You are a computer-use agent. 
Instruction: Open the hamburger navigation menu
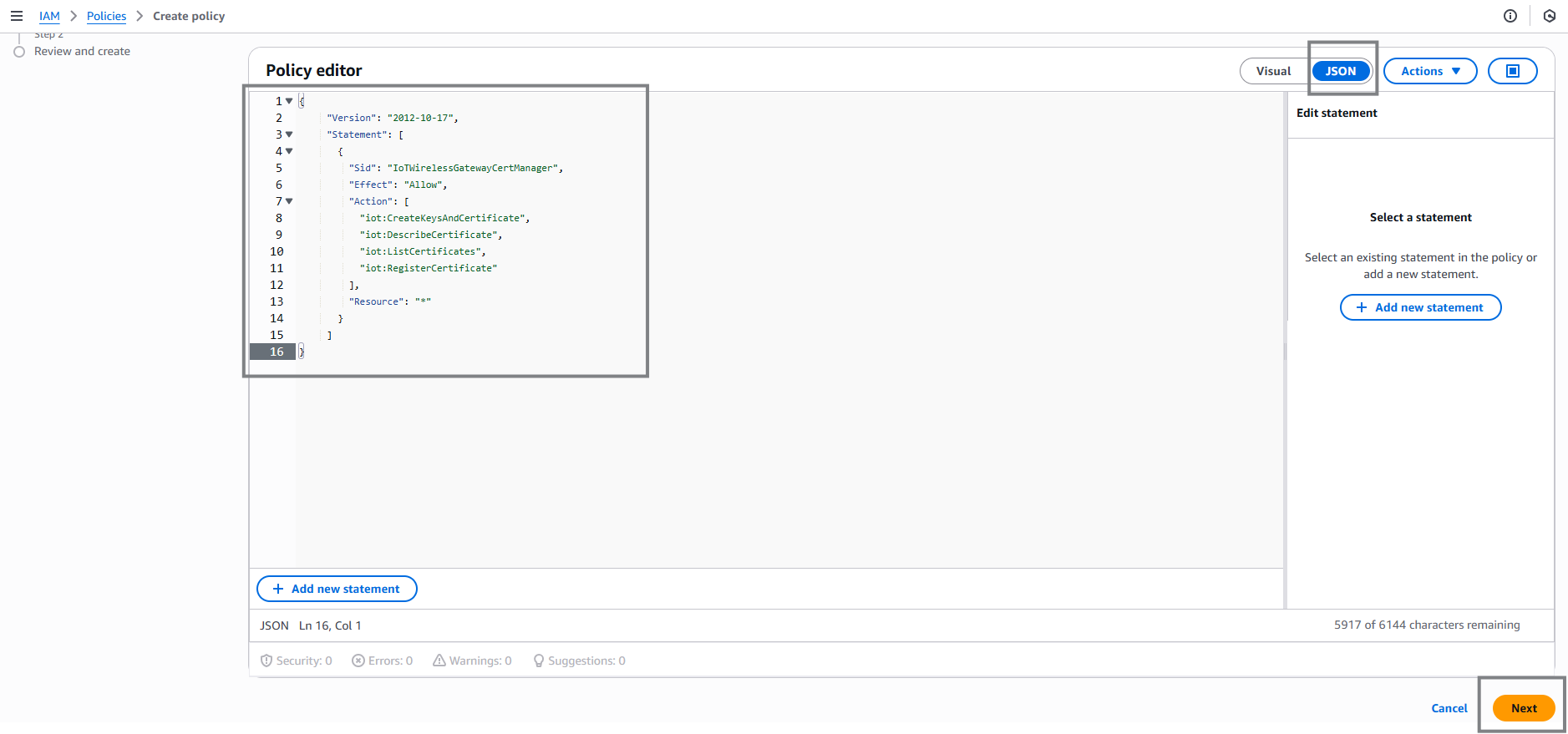16,16
